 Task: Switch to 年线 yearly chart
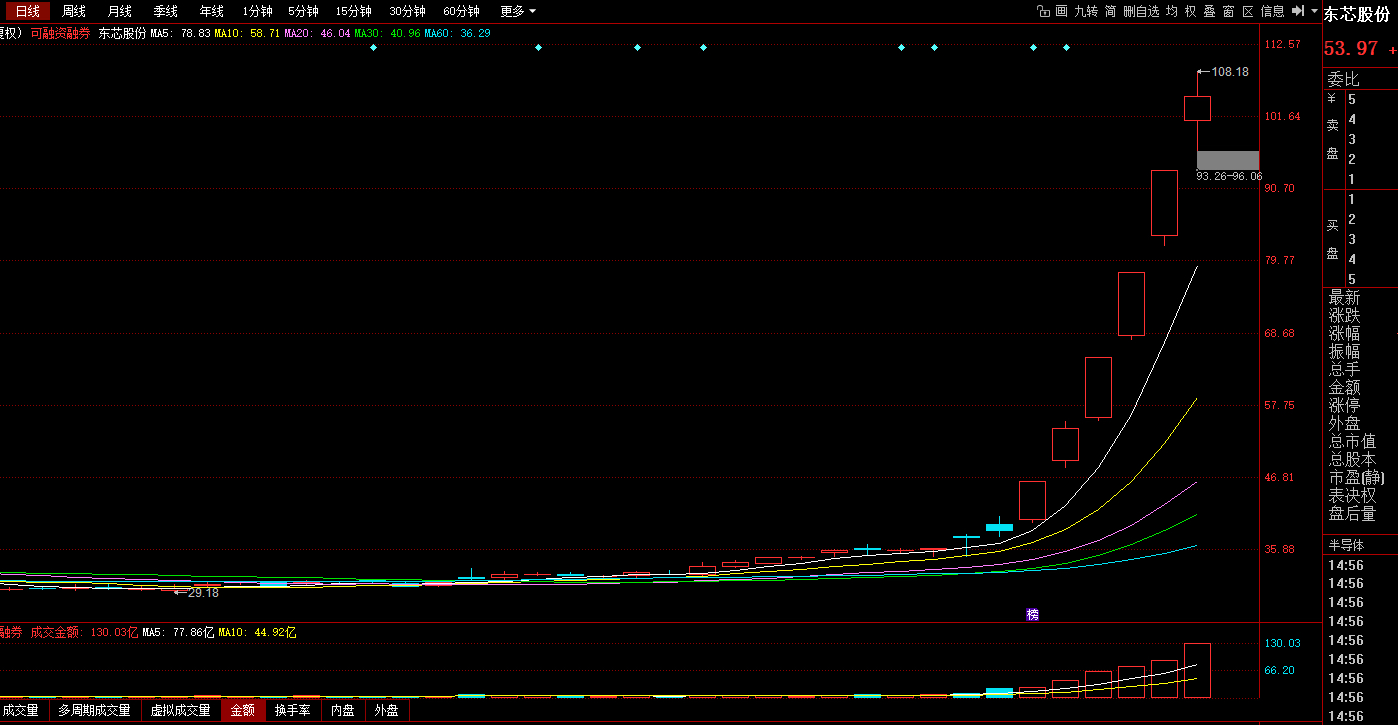212,11
